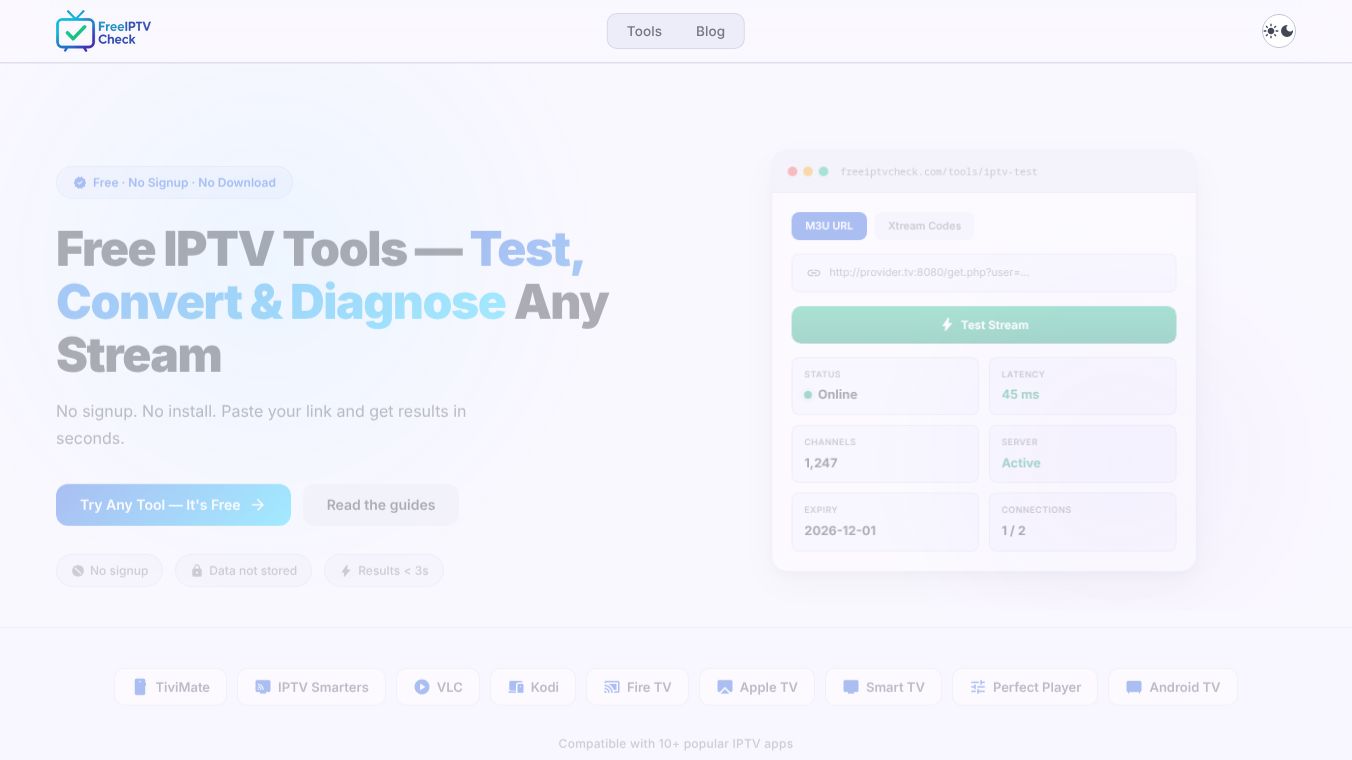Click 'Results < 3s' label
Image resolution: width=1352 pixels, height=760 pixels.
pyautogui.click(x=393, y=571)
